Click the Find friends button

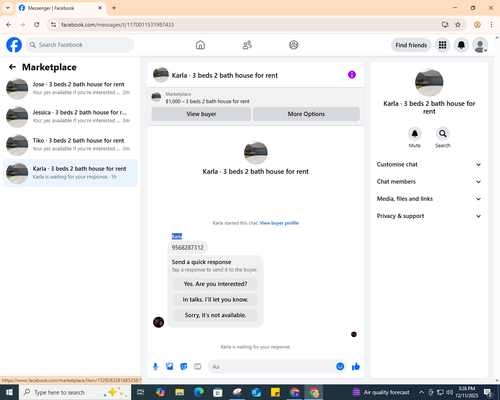(411, 45)
